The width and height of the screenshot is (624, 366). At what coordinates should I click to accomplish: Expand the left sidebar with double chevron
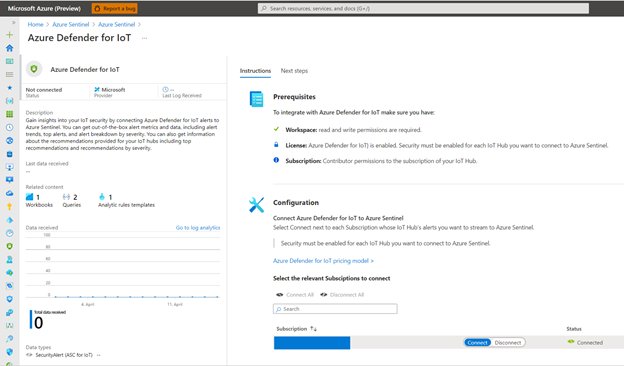pos(13,23)
